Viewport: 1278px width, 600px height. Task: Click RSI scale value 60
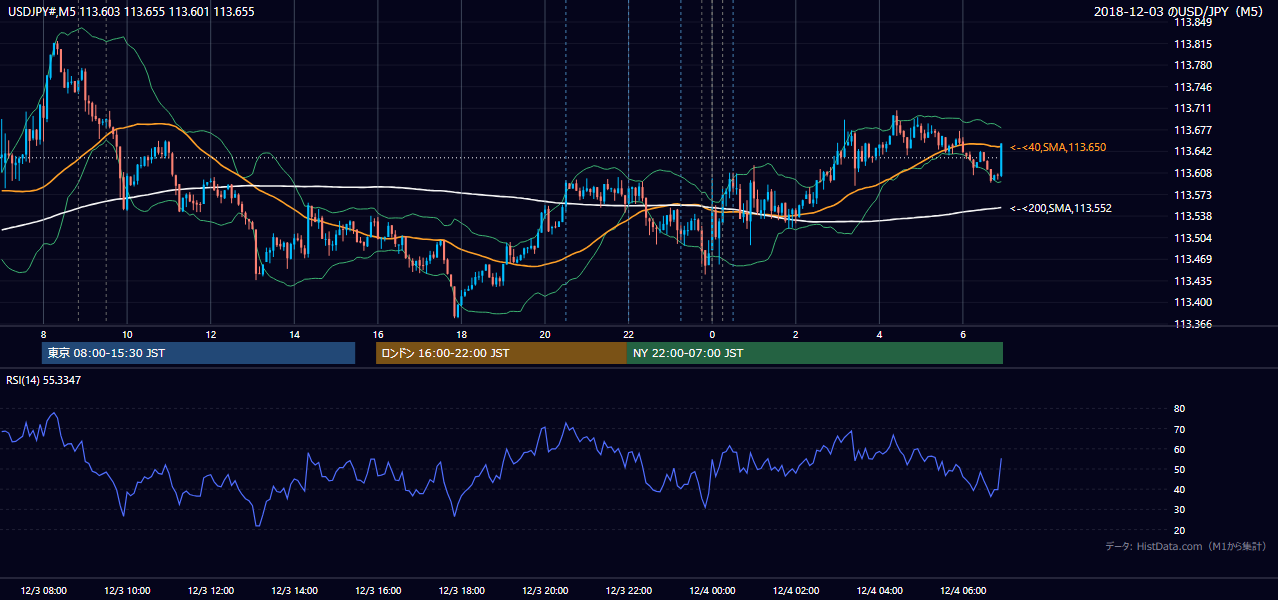coord(1179,449)
